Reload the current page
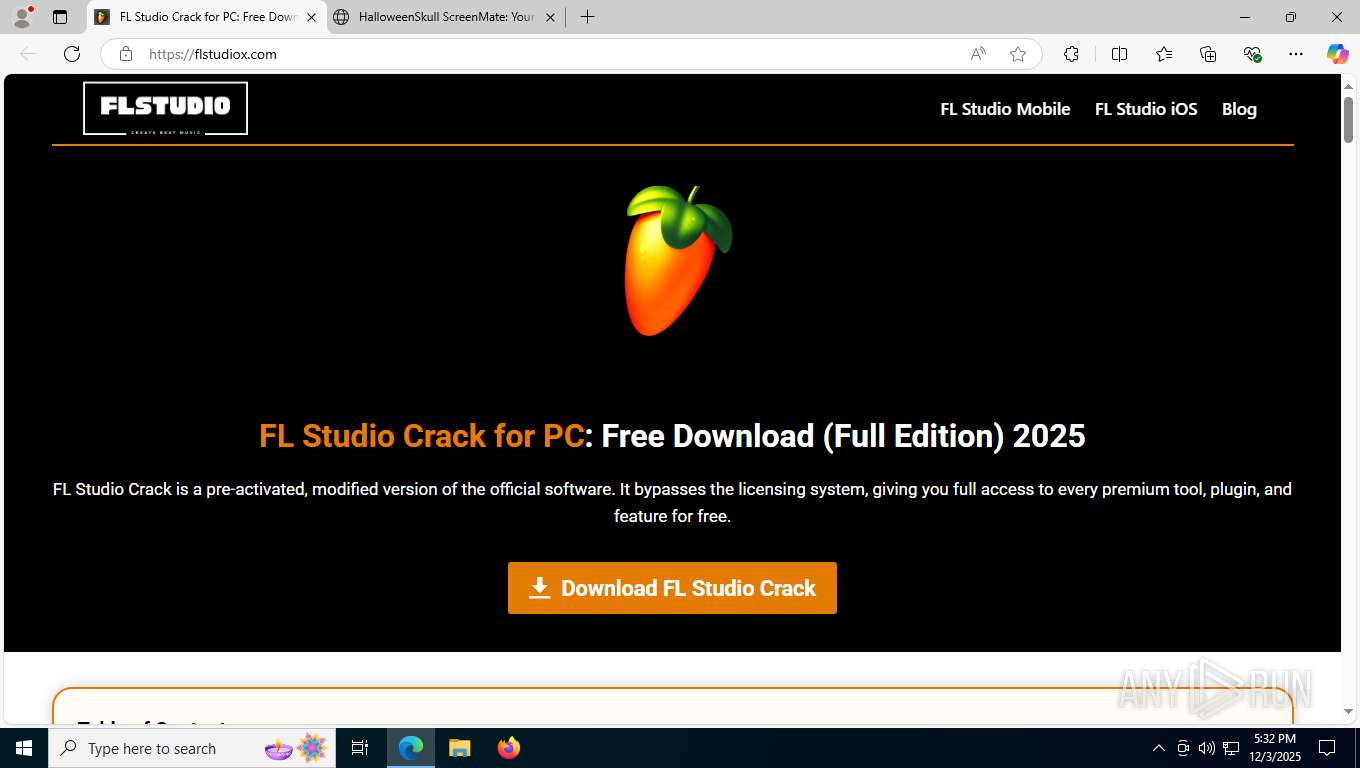 coord(72,54)
